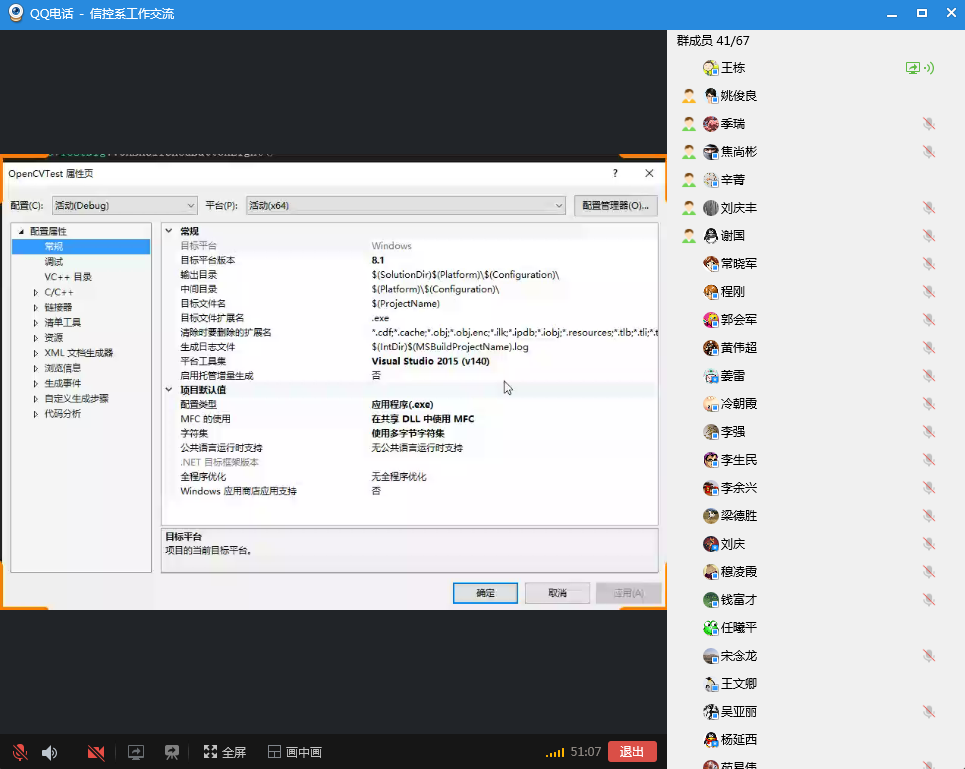Start screen sharing with the monitor icon

pos(135,752)
